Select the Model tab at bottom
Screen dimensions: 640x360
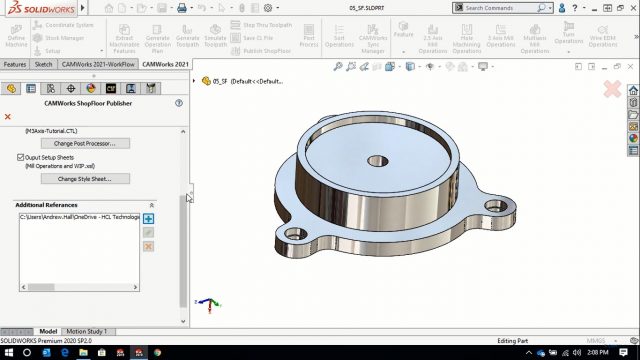[x=48, y=331]
